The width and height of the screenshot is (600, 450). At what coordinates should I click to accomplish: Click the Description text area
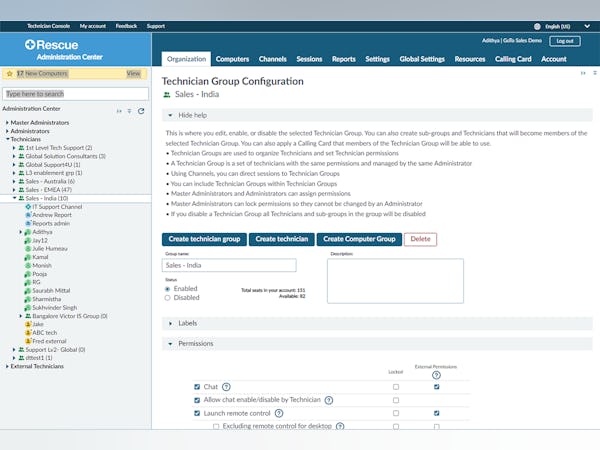point(395,281)
